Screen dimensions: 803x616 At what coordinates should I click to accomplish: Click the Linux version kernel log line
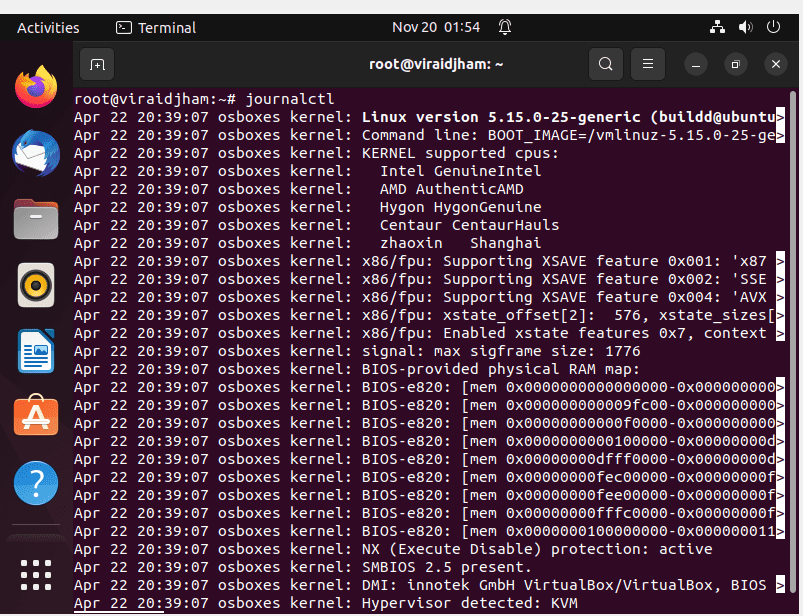click(x=429, y=117)
